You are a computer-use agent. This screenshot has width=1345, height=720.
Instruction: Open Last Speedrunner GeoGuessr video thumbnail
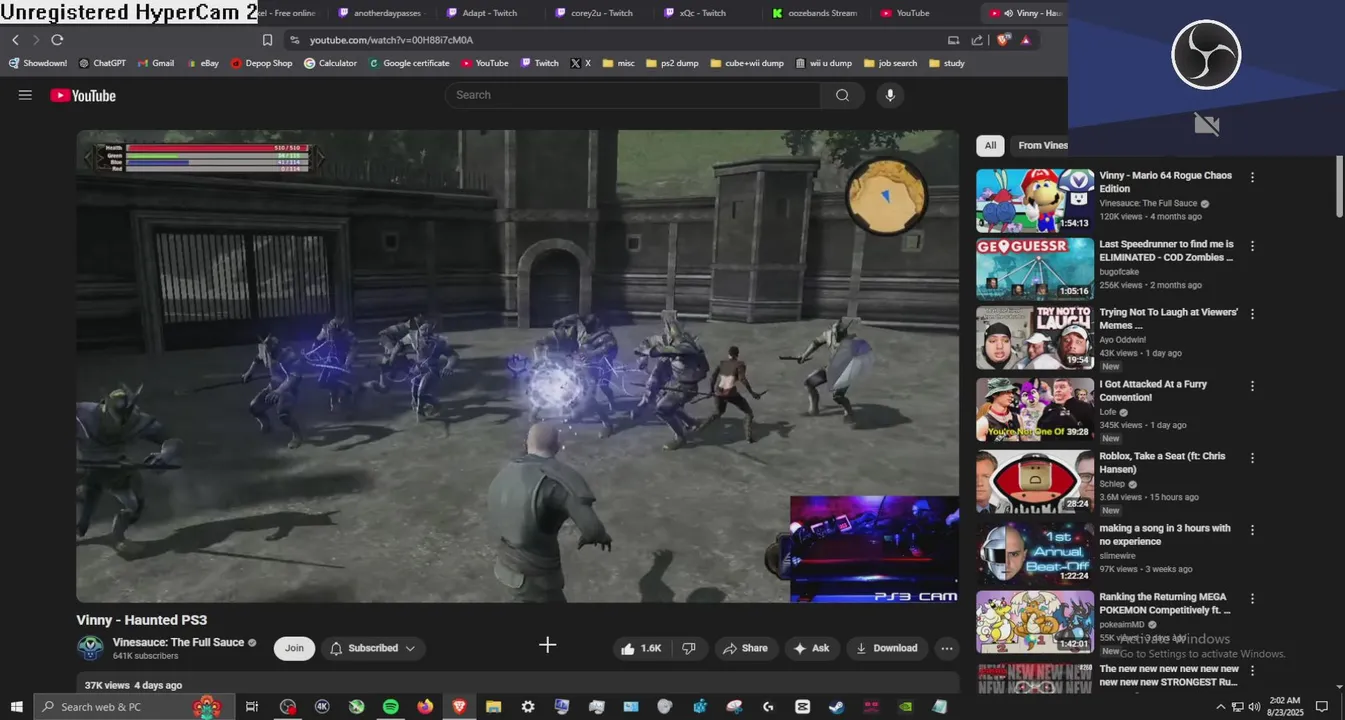click(1034, 269)
